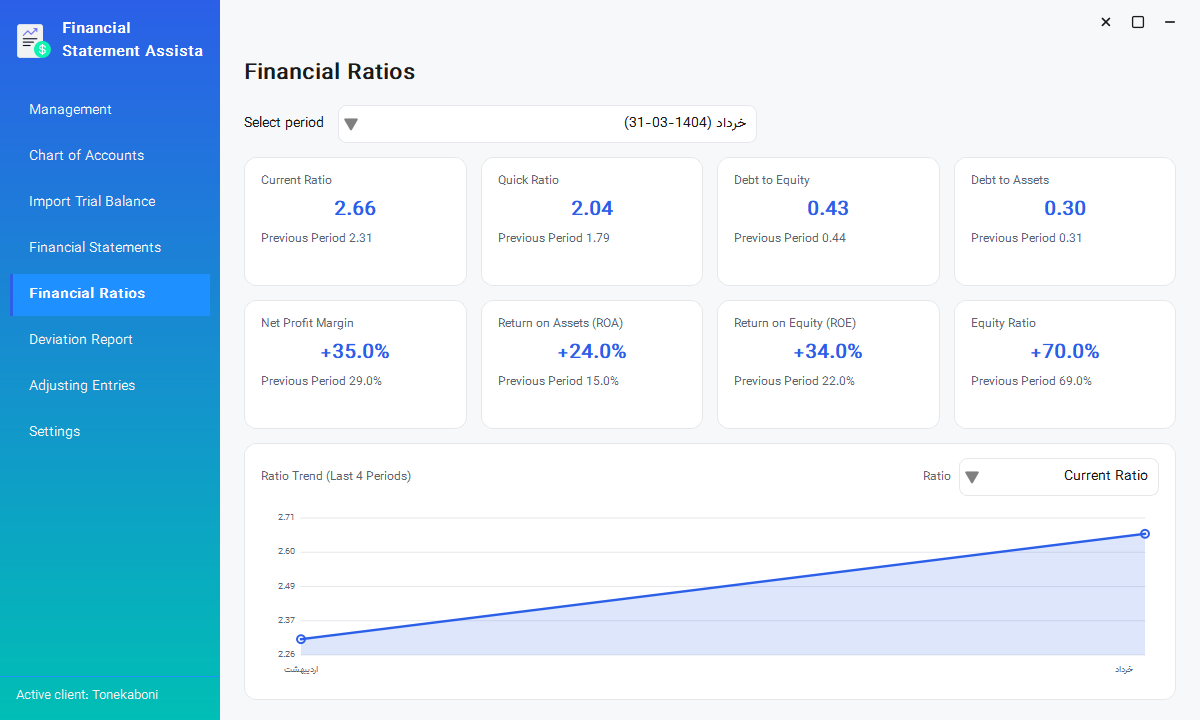Navigate to Financial Statements
Image resolution: width=1200 pixels, height=720 pixels.
(110, 247)
